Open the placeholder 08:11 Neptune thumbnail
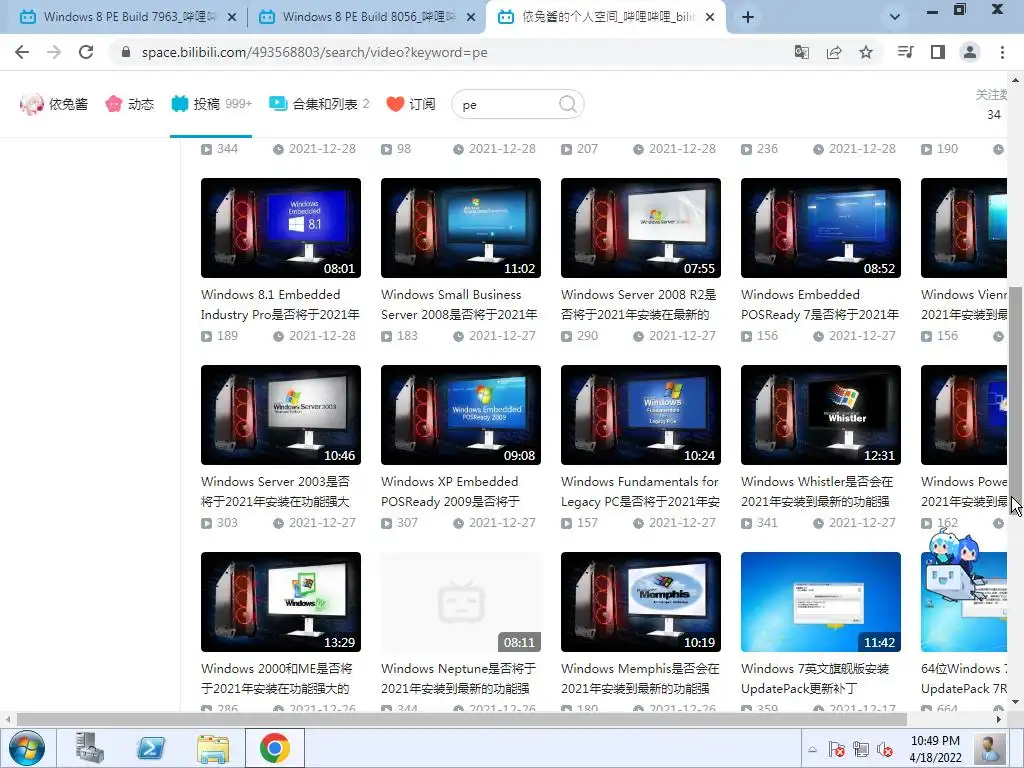 click(x=461, y=601)
